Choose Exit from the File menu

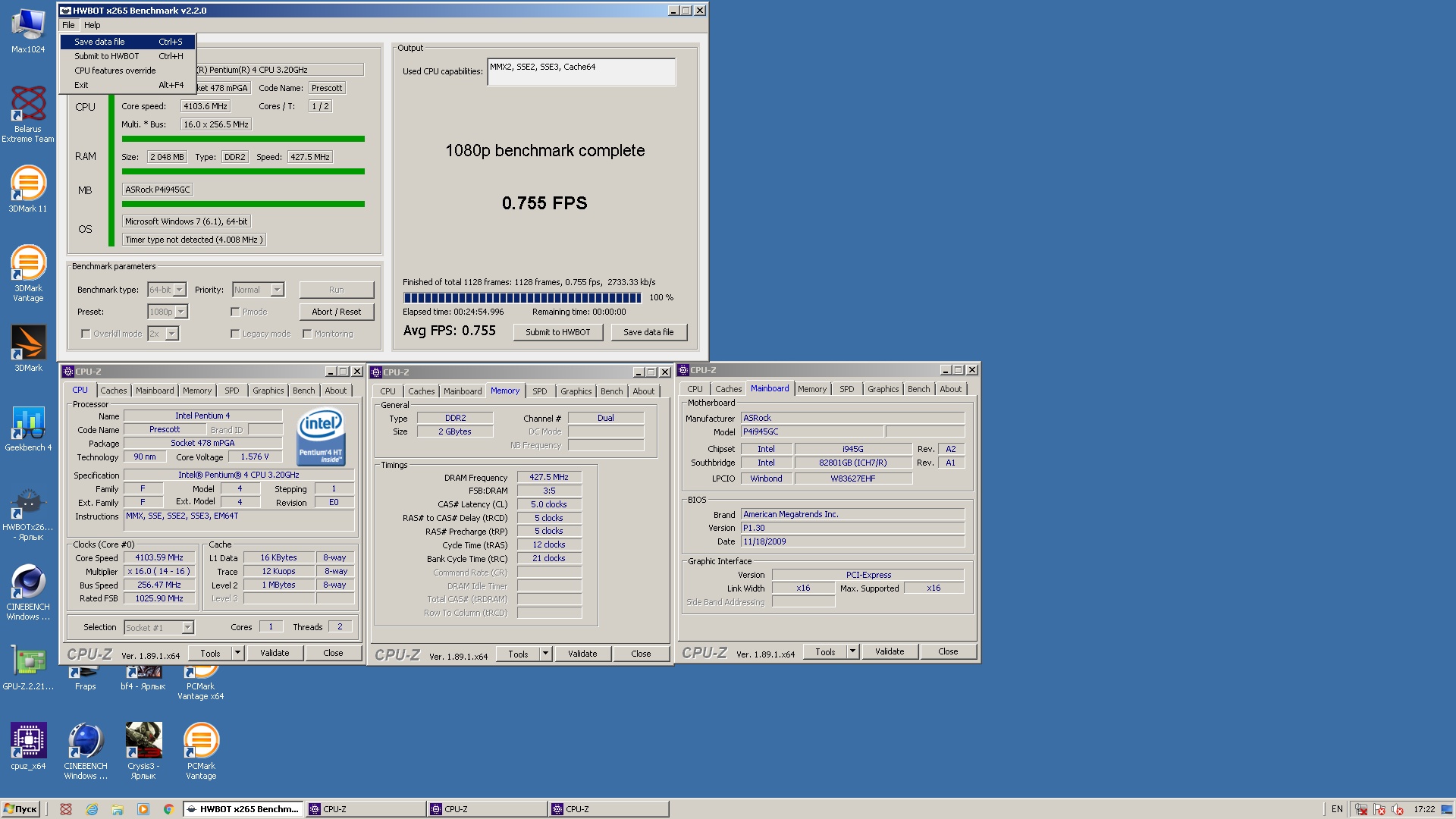[128, 85]
